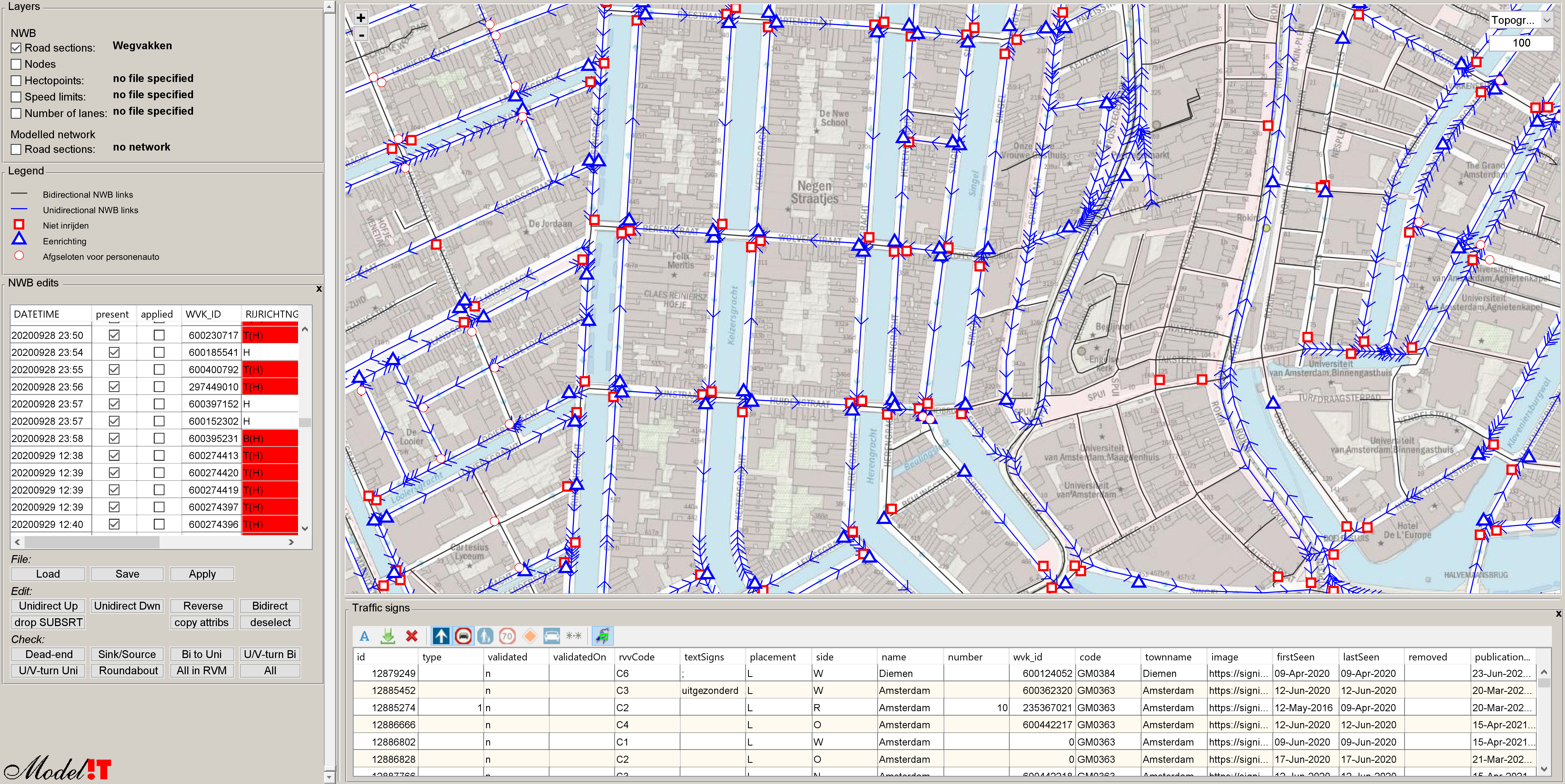Select the traffic sign row with id 12885452
This screenshot has height=784, width=1565.
[945, 691]
